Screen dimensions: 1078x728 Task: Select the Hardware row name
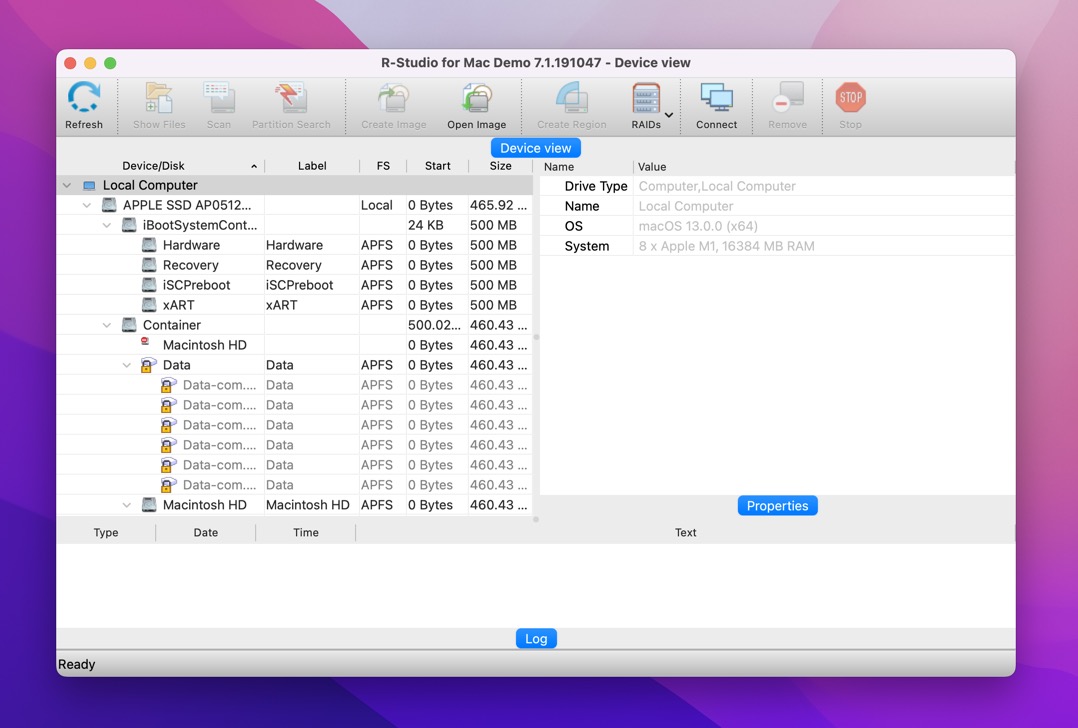[x=191, y=245]
